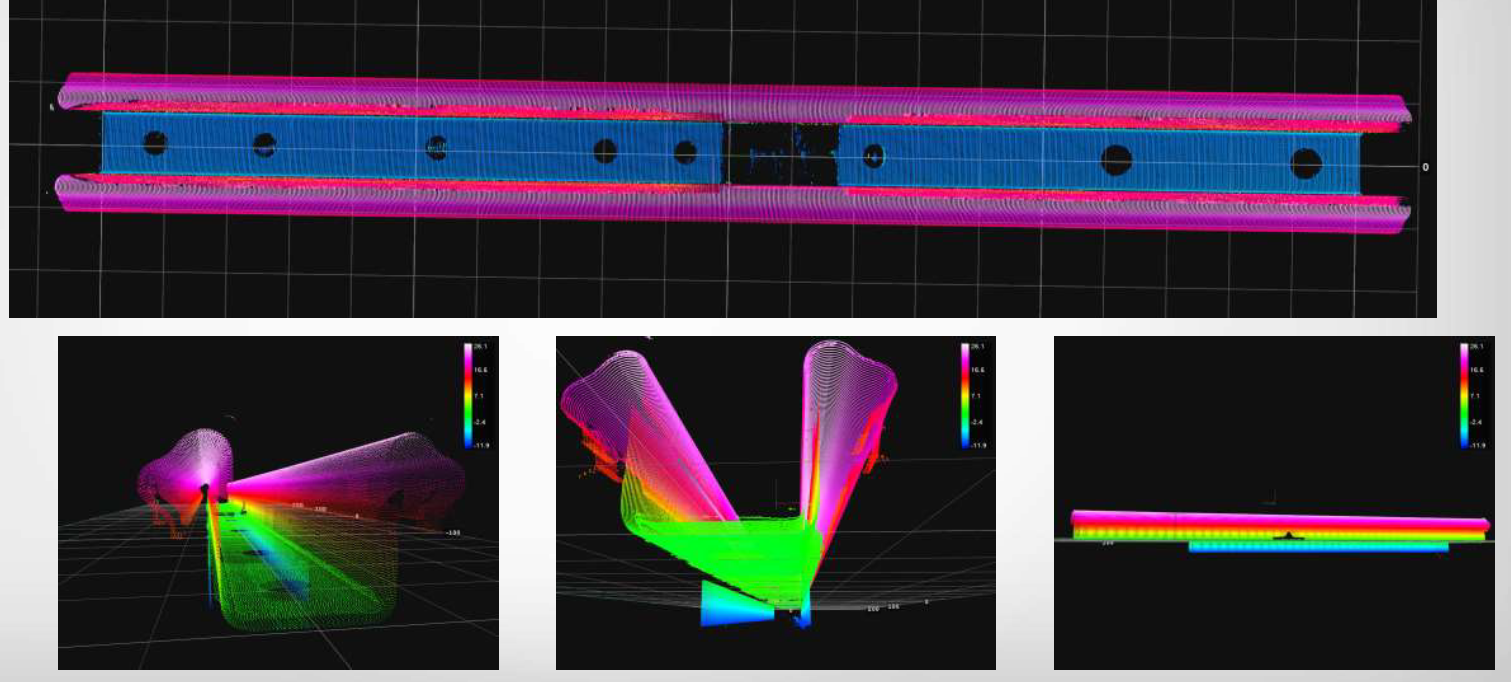Click the large black gap in the scan center
This screenshot has height=682, width=1511.
(780, 155)
